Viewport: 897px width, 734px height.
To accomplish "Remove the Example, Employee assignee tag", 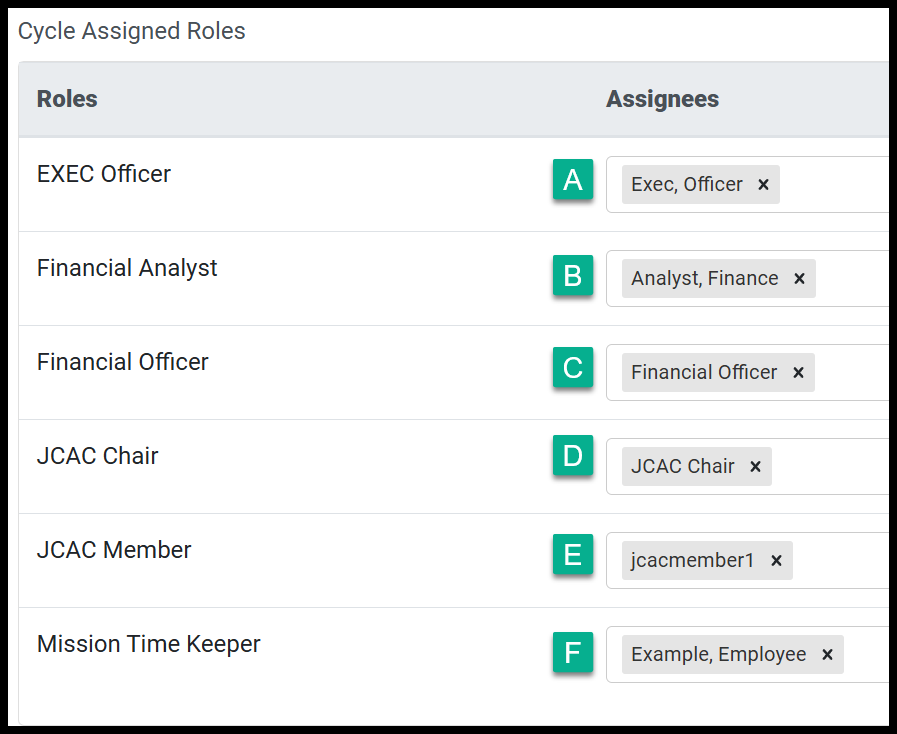I will 827,654.
